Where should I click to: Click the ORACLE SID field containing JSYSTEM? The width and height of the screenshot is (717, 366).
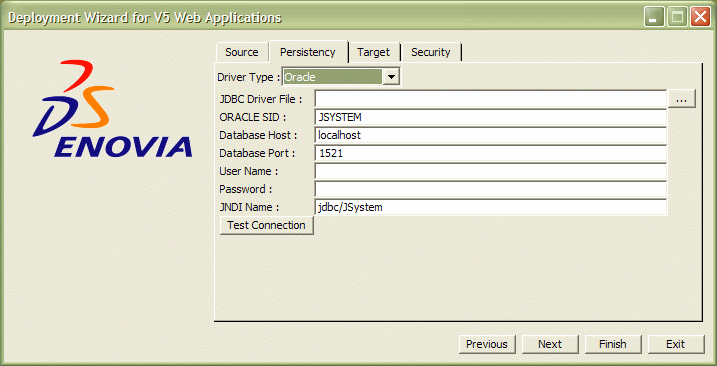[491, 117]
